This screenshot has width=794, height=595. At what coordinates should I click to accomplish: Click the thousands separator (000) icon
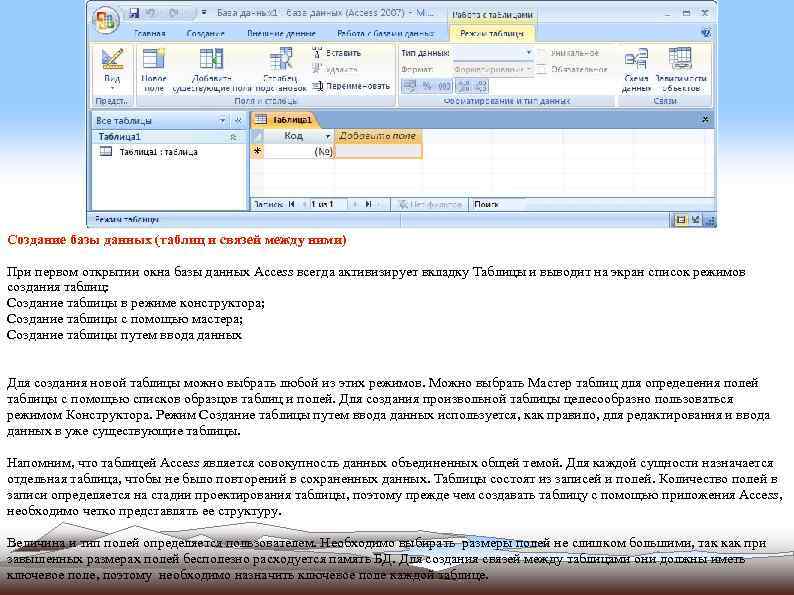(445, 86)
